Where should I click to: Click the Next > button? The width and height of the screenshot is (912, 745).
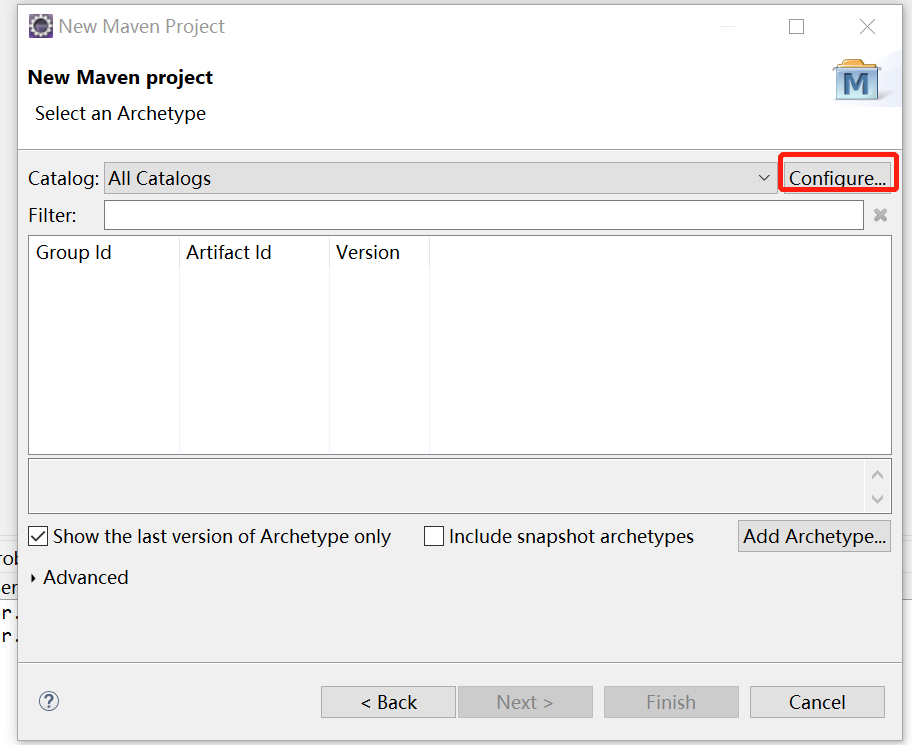(525, 702)
